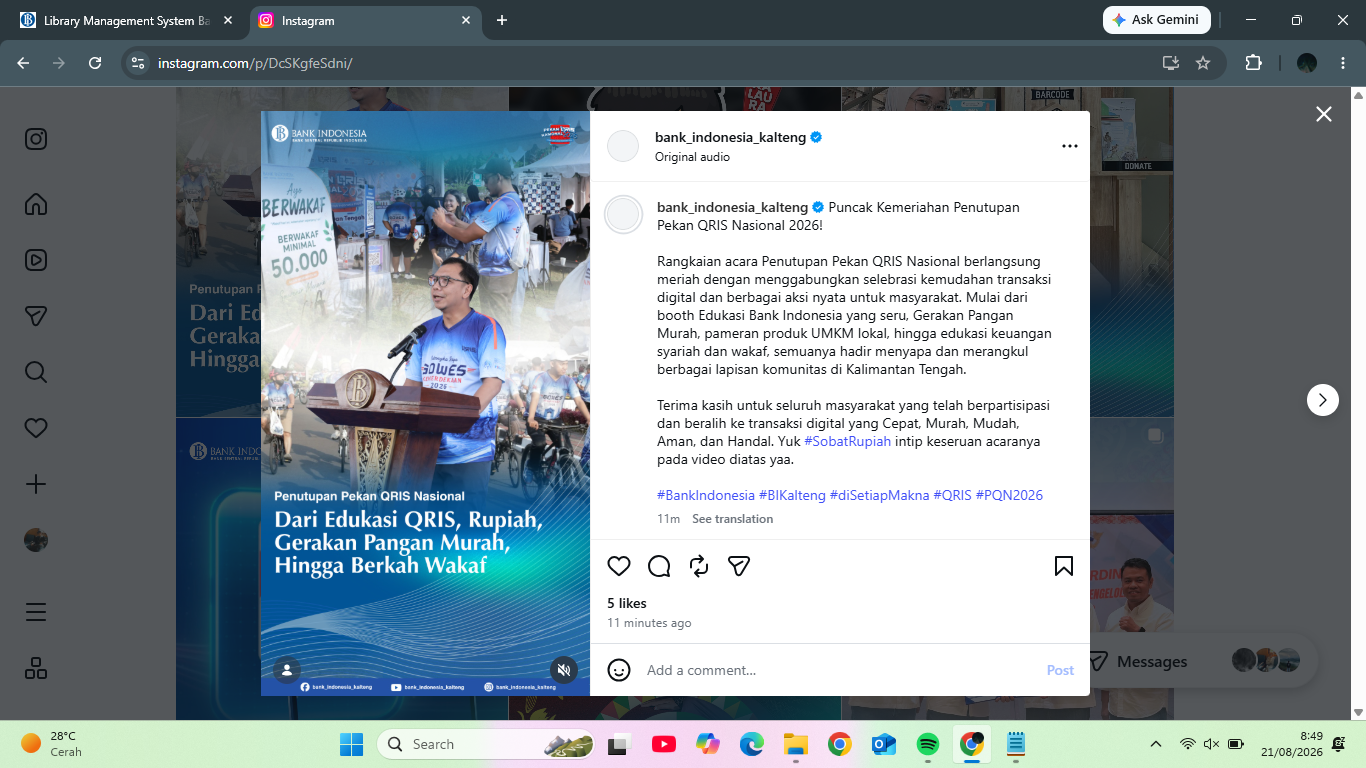Open Microsoft Edge from the taskbar
This screenshot has height=768, width=1366.
[x=751, y=744]
